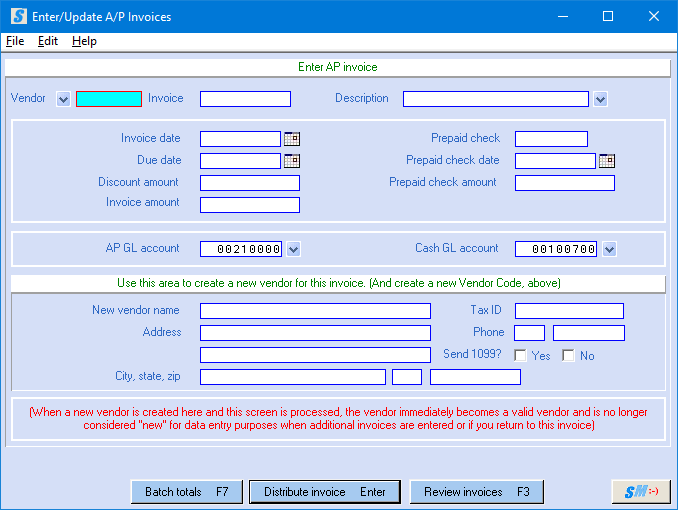Click the Prepaid check amount field
Screen dimensions: 678x510
point(565,183)
